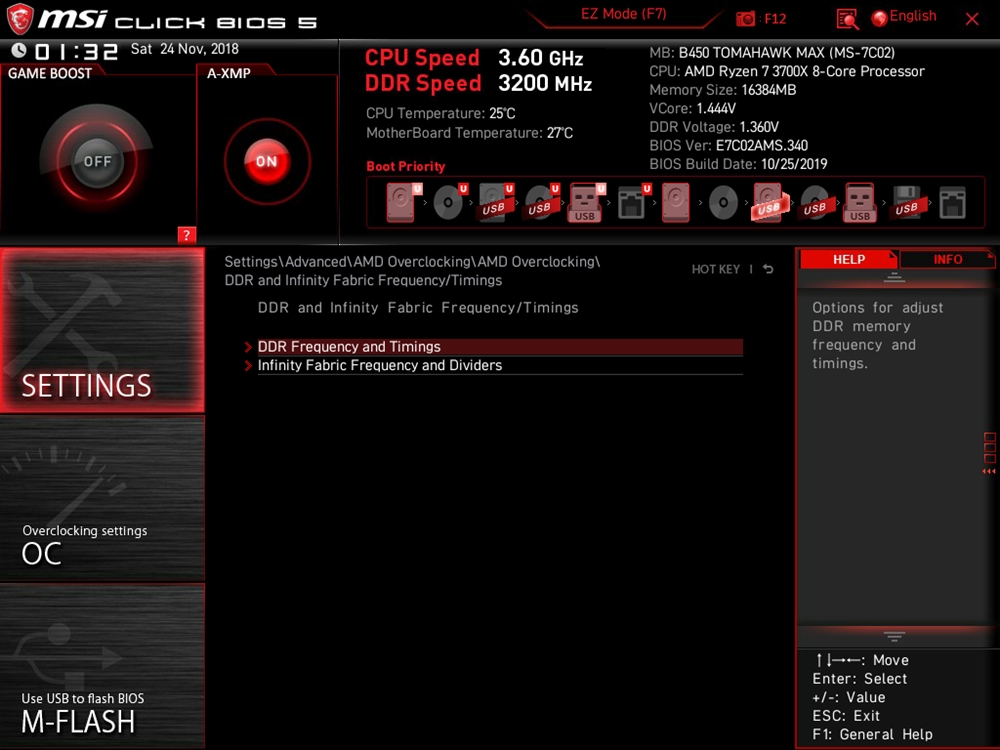The height and width of the screenshot is (750, 1000).
Task: Click the Settings\Advanced\AMD Overclocking breadcrumb path
Action: (412, 271)
